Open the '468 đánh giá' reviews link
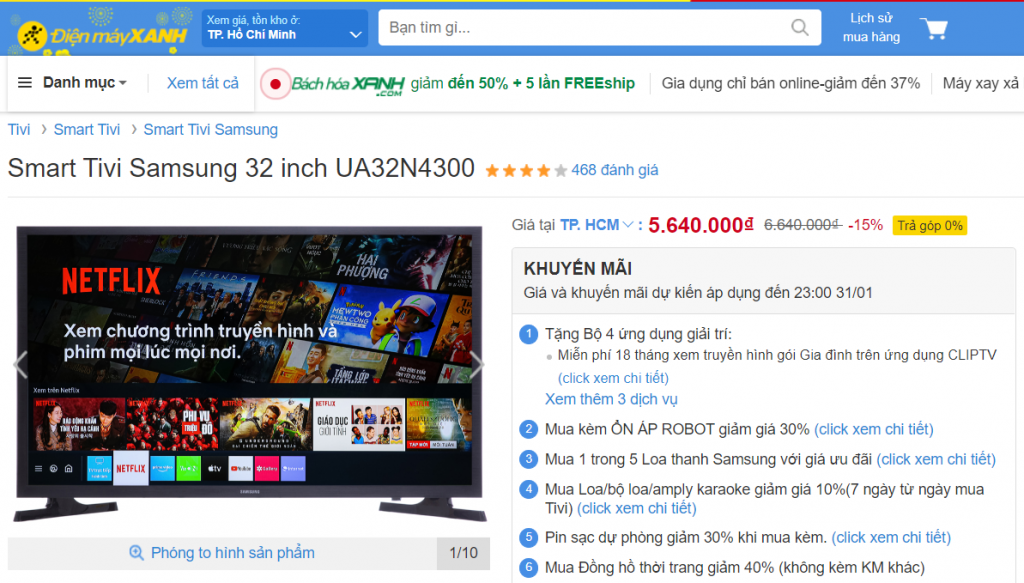 615,170
